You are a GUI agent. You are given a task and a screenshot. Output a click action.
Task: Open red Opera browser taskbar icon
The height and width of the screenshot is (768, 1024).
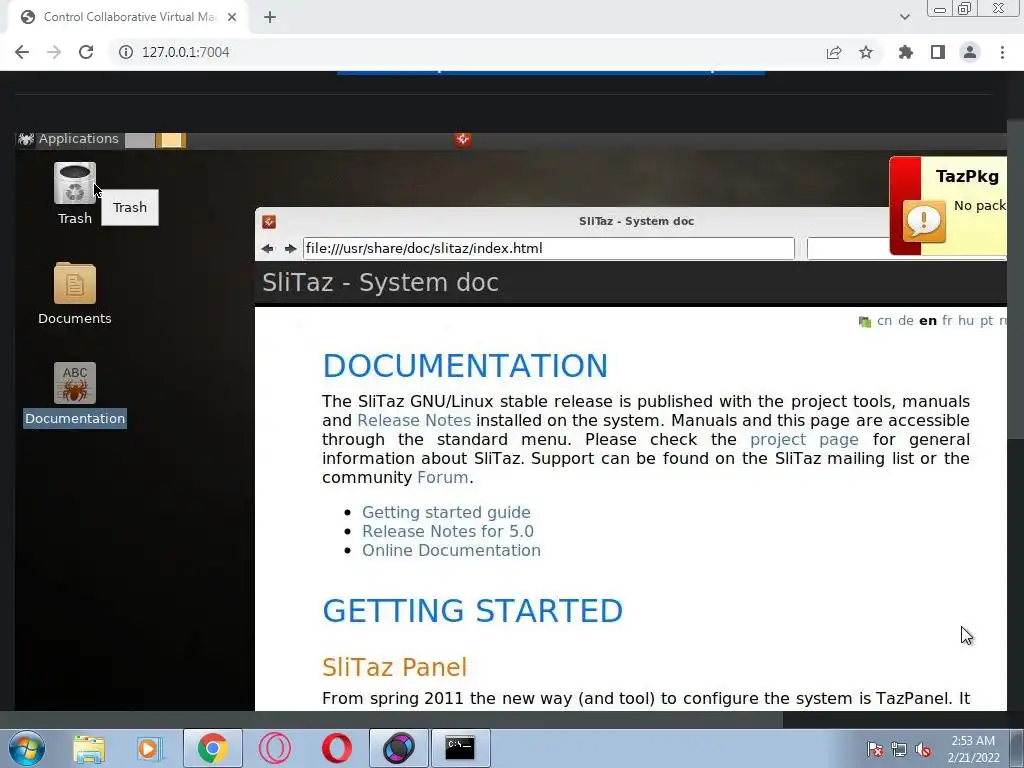(x=336, y=748)
